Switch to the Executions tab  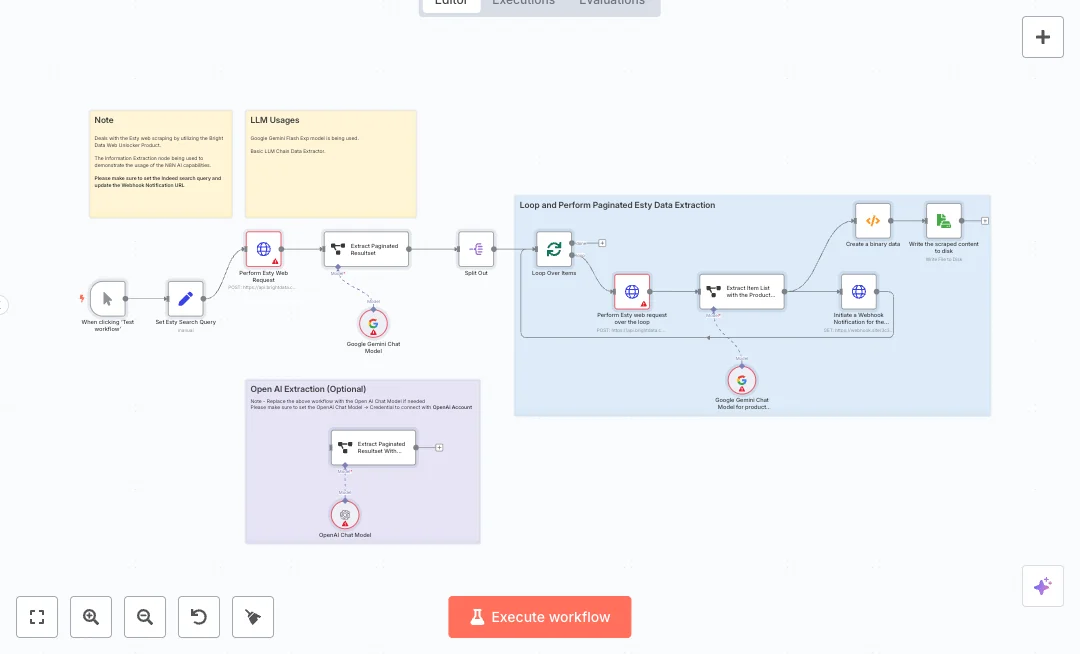pyautogui.click(x=523, y=3)
